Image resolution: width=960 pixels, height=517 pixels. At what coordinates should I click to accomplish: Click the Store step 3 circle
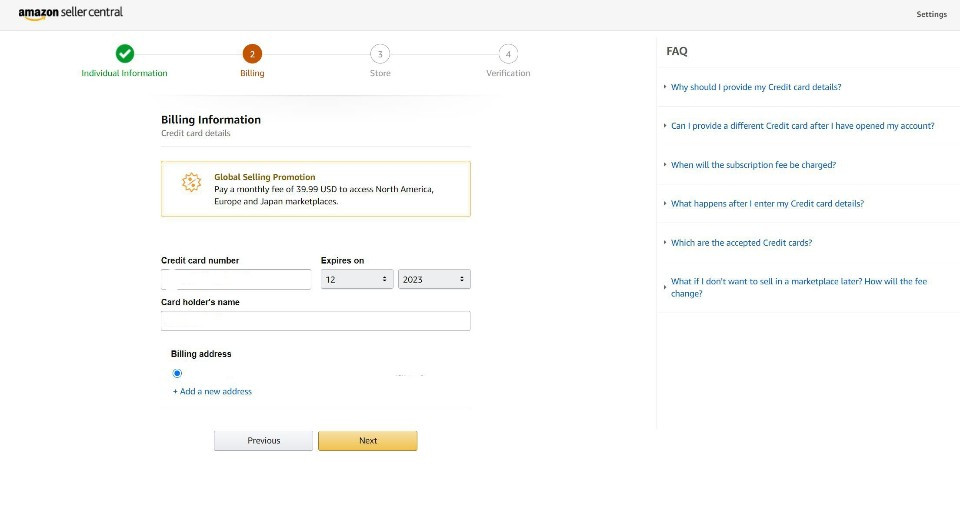(x=380, y=54)
